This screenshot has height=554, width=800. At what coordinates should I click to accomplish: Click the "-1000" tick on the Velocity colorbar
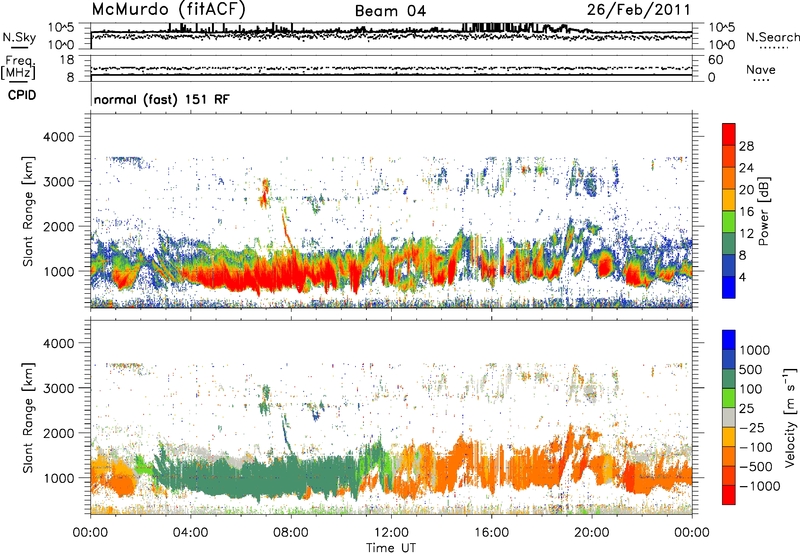click(x=760, y=486)
